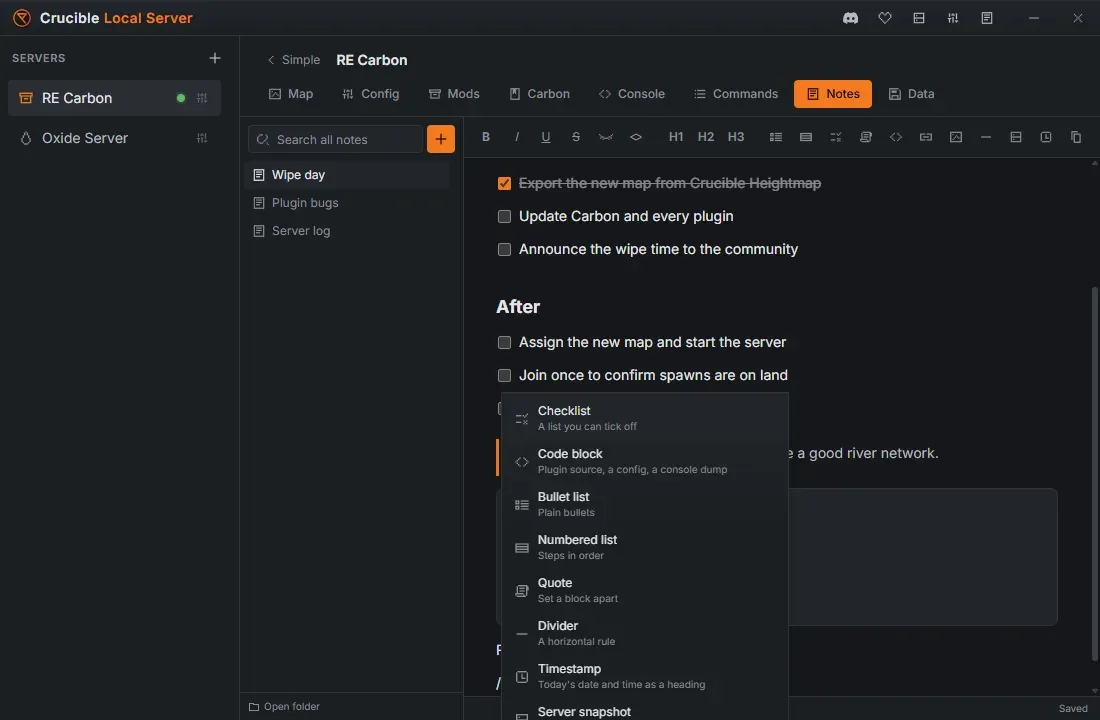Toggle strikethrough formatting in the notes toolbar

coord(576,137)
